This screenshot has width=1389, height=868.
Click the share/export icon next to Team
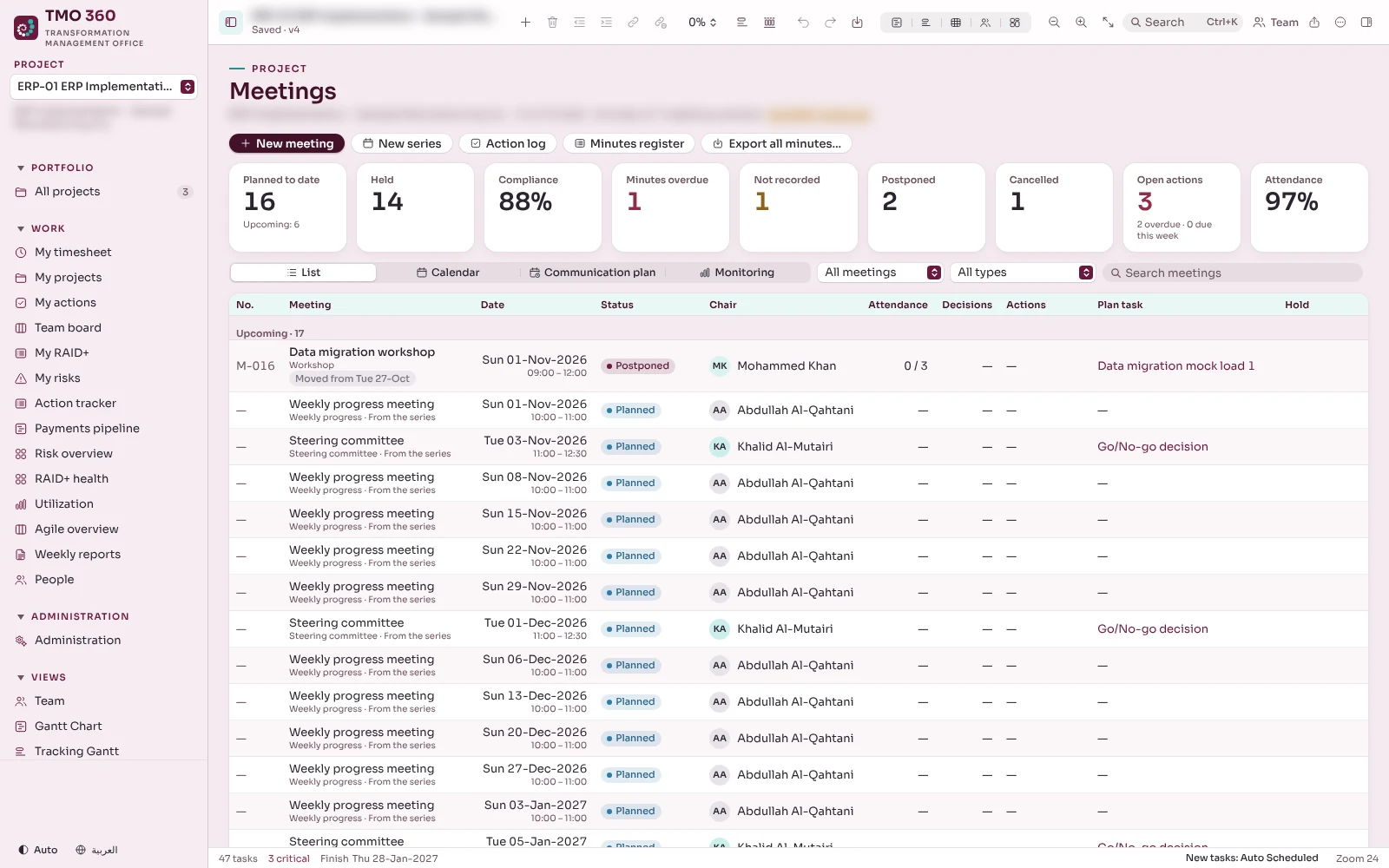click(1314, 23)
